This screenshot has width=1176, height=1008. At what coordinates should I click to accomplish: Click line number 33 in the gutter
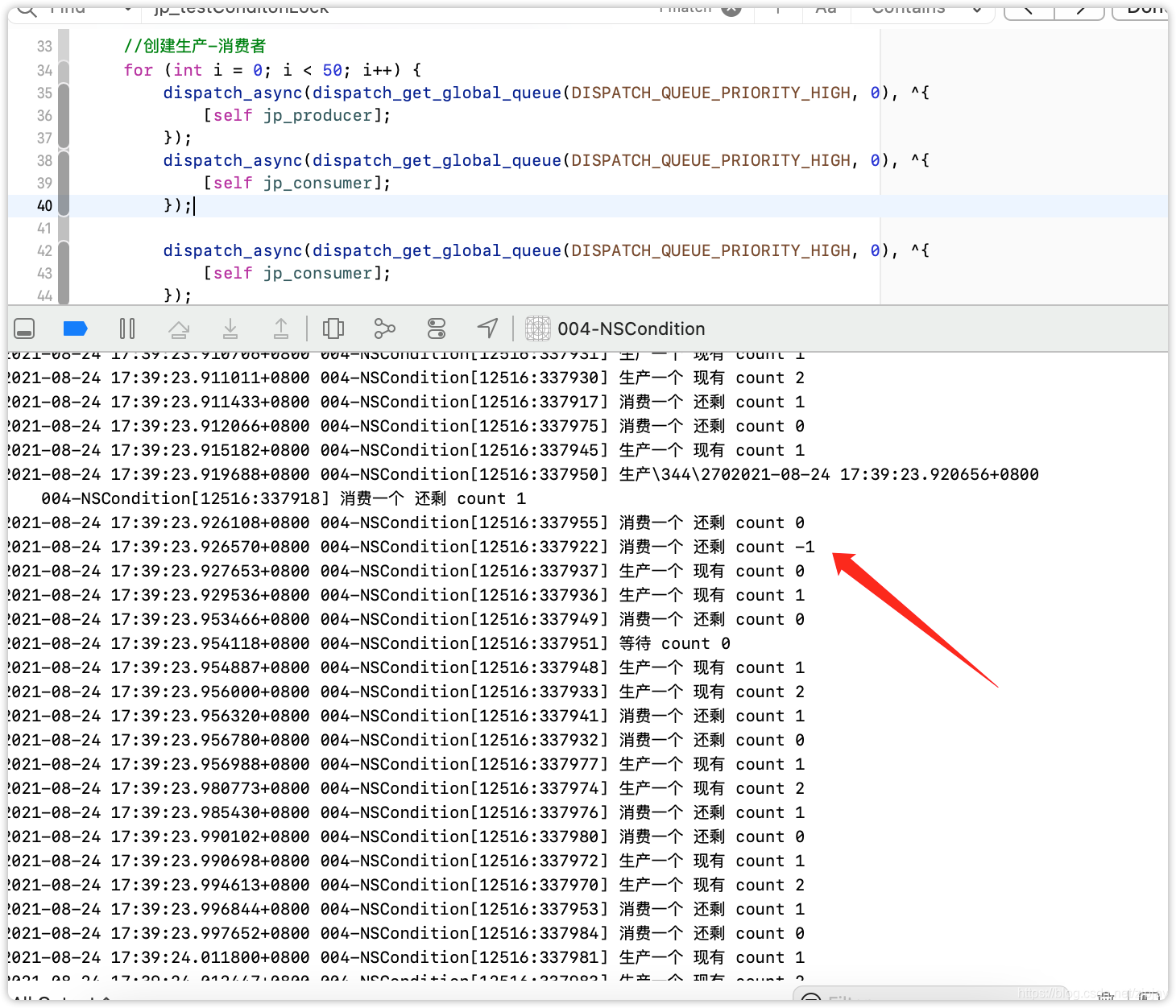click(44, 47)
